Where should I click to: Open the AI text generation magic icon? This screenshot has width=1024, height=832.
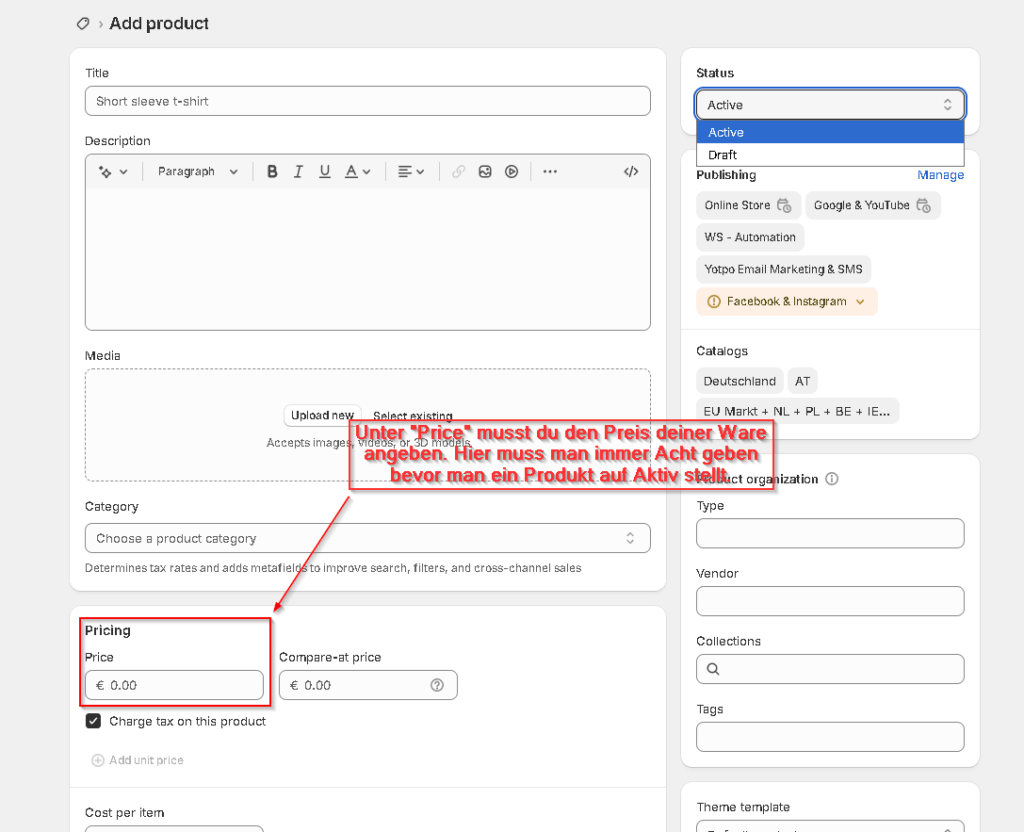(x=104, y=172)
